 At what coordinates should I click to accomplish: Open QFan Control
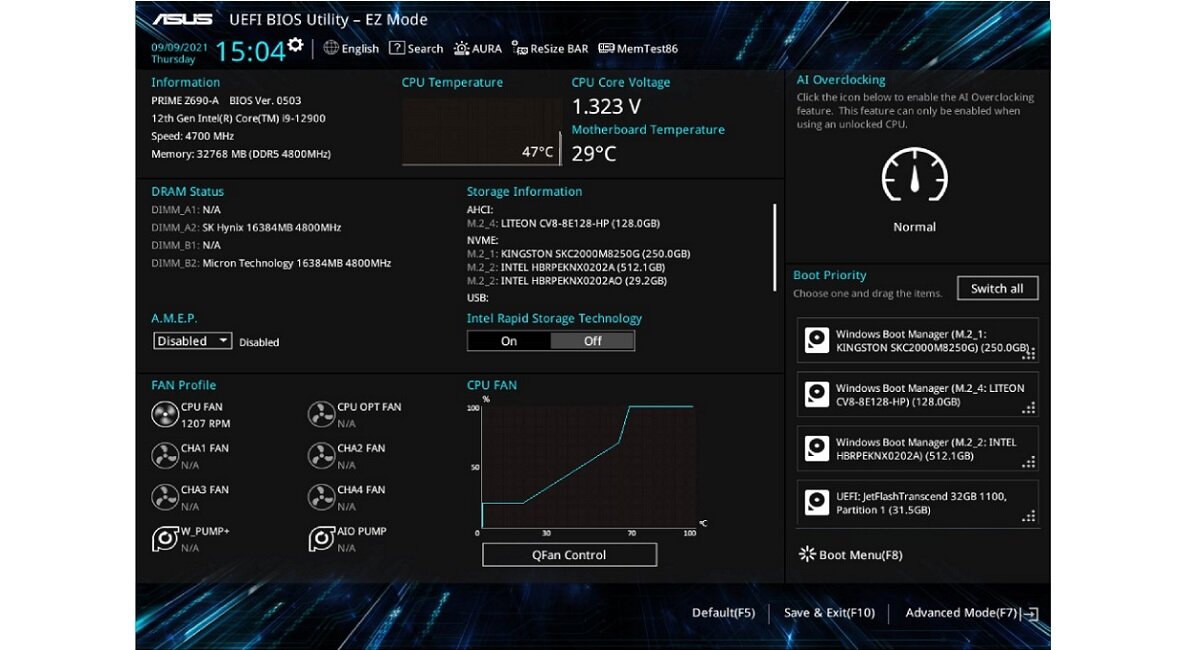tap(569, 554)
